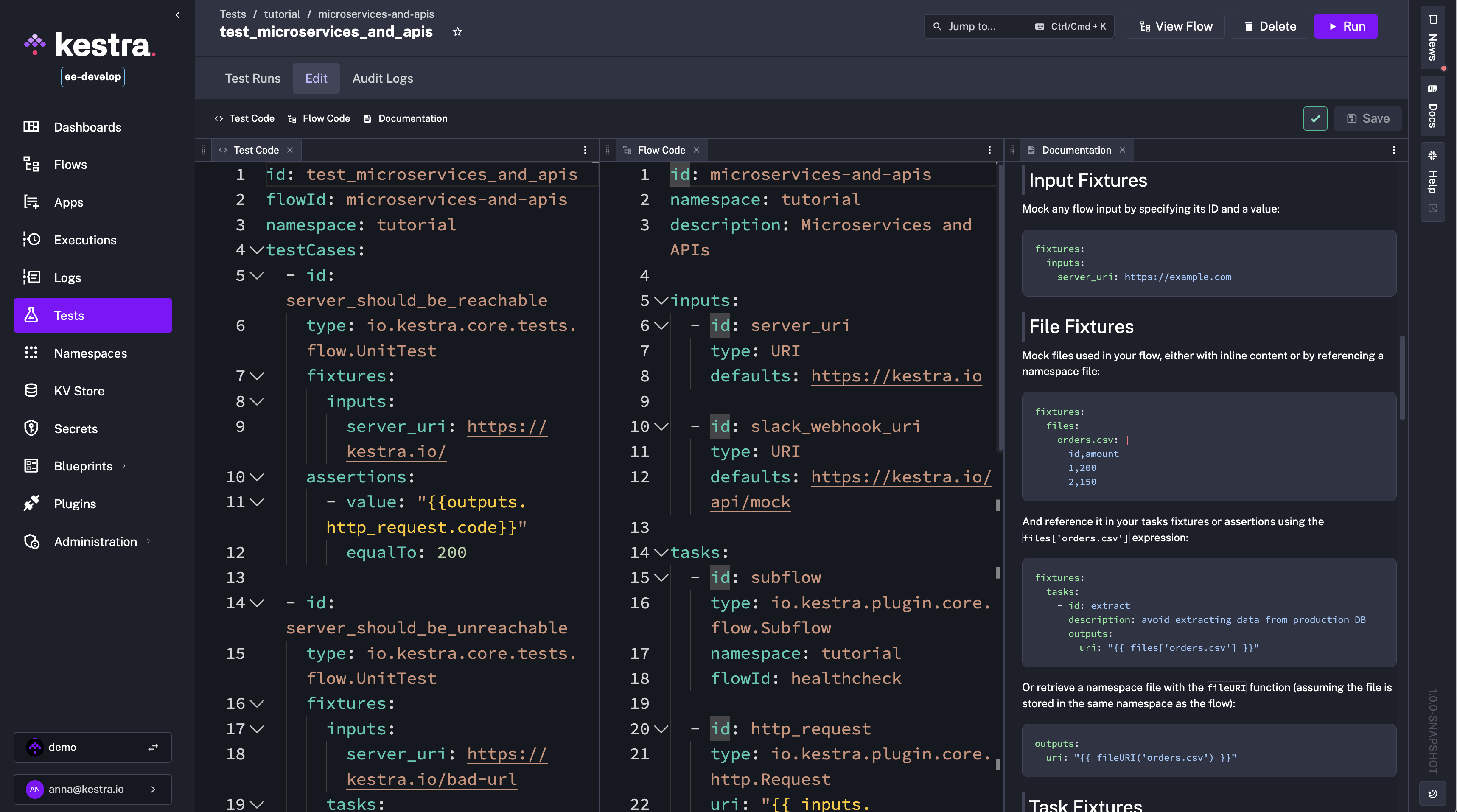The image size is (1457, 812).
Task: Collapse the left sidebar menu
Action: click(178, 15)
